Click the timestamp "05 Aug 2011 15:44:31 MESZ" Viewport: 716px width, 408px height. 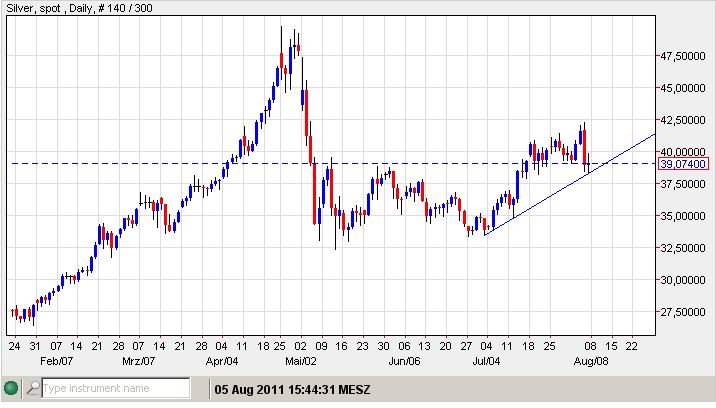pyautogui.click(x=292, y=390)
